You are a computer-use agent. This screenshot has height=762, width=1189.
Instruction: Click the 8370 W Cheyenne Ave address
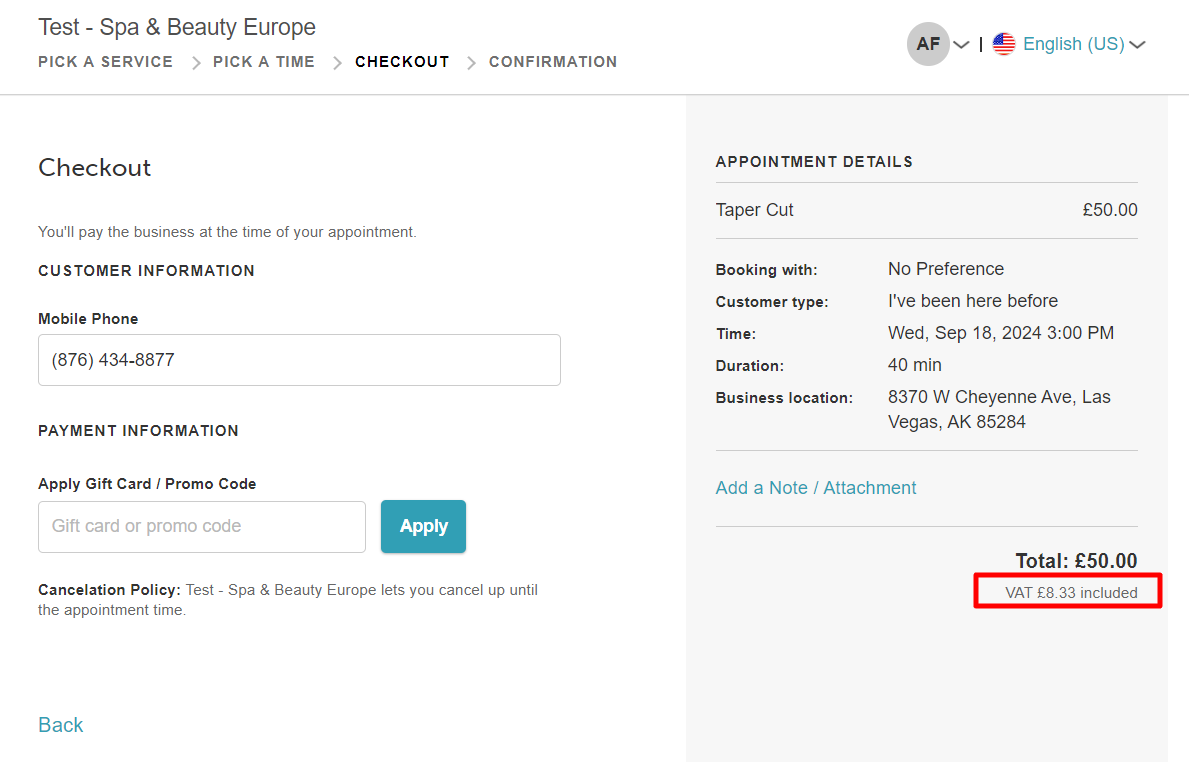(999, 409)
